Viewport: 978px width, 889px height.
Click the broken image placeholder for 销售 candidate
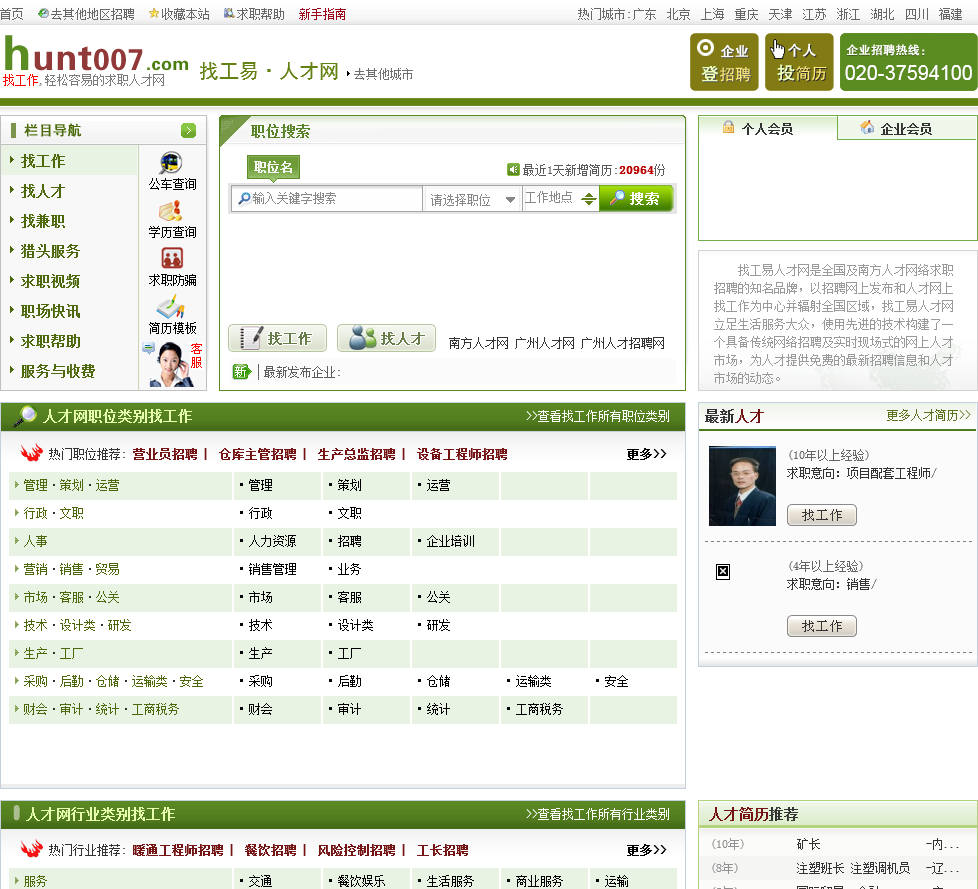(723, 571)
